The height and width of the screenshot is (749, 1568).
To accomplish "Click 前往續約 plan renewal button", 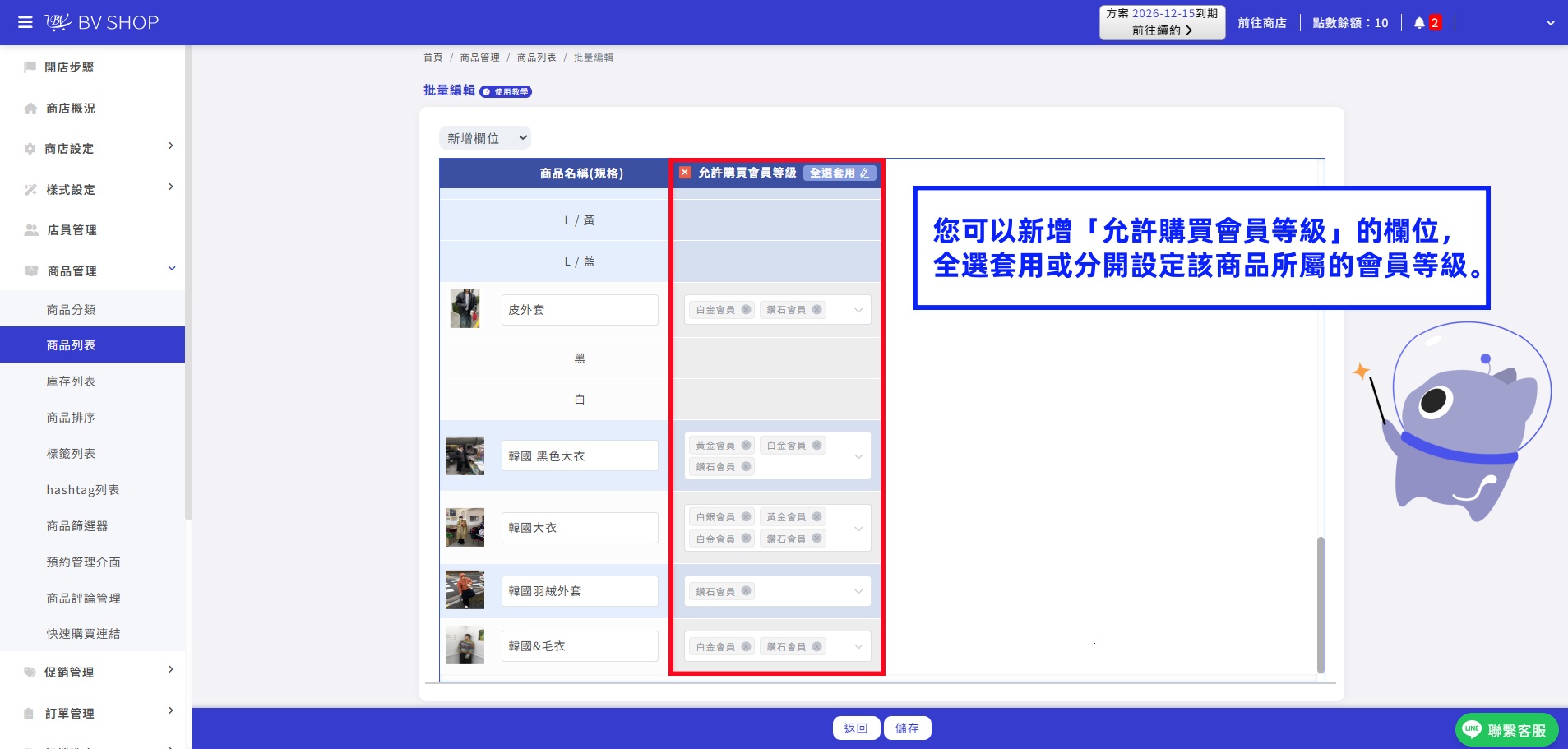I will click(1162, 30).
